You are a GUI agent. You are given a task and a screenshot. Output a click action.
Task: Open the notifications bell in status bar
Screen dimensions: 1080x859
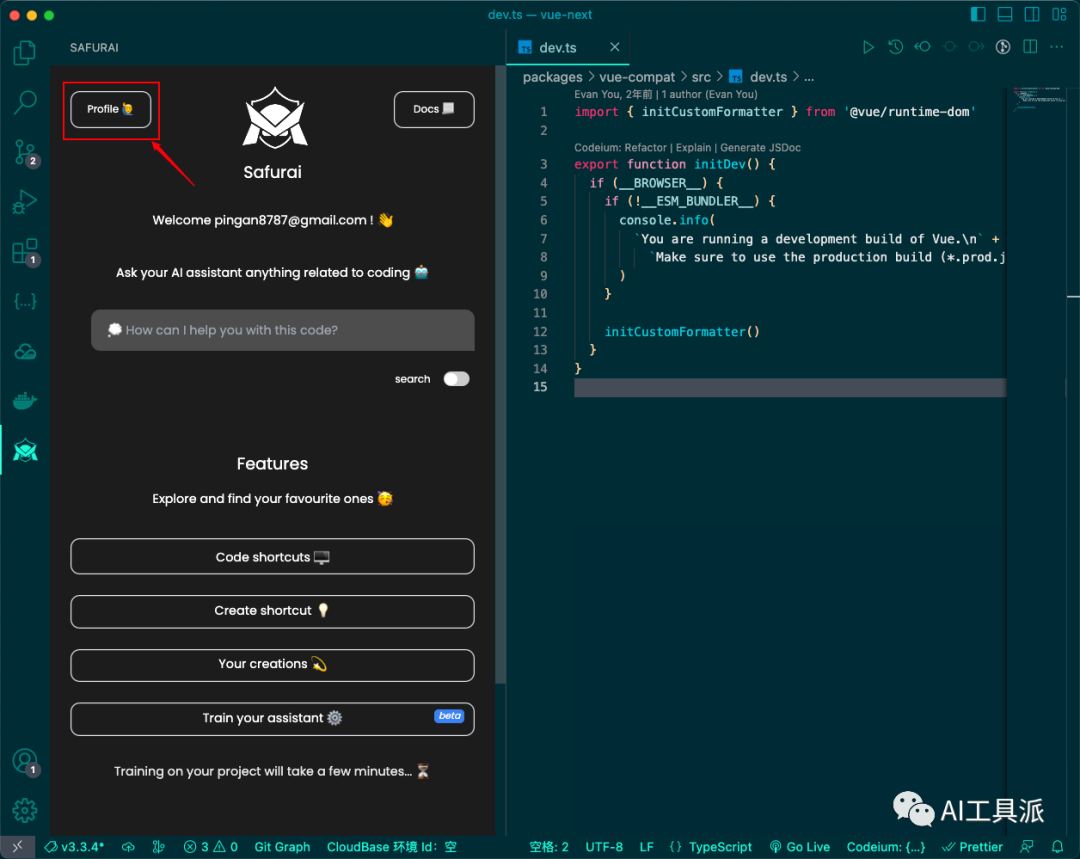pos(1057,847)
